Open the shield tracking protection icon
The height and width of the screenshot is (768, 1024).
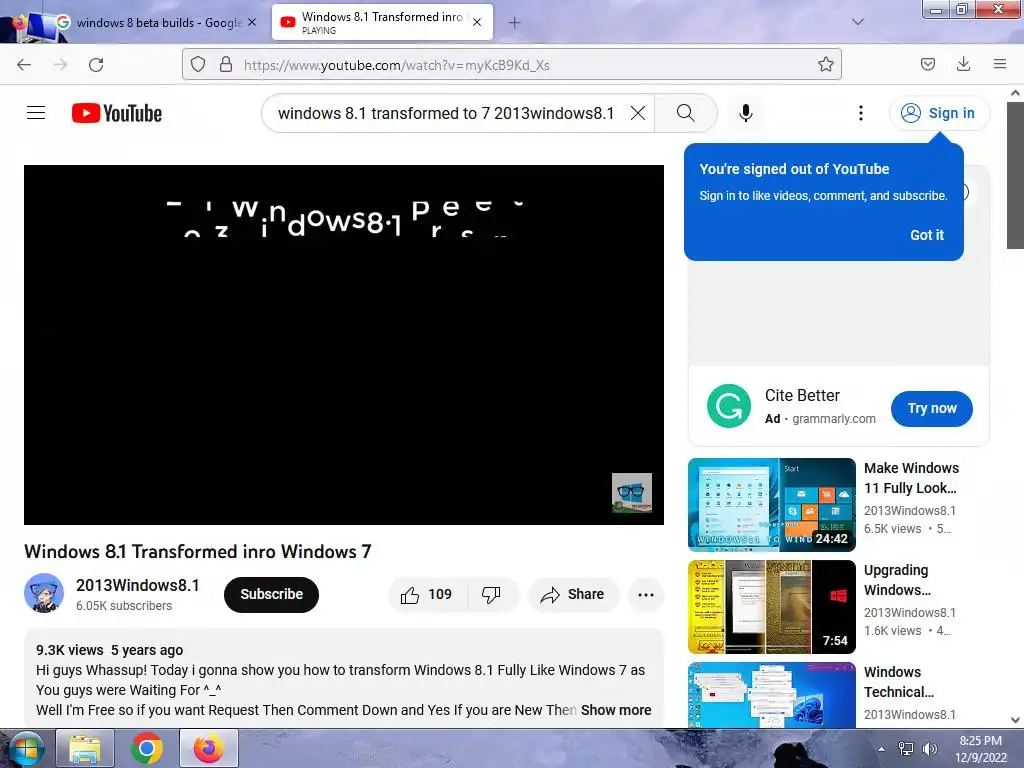198,64
